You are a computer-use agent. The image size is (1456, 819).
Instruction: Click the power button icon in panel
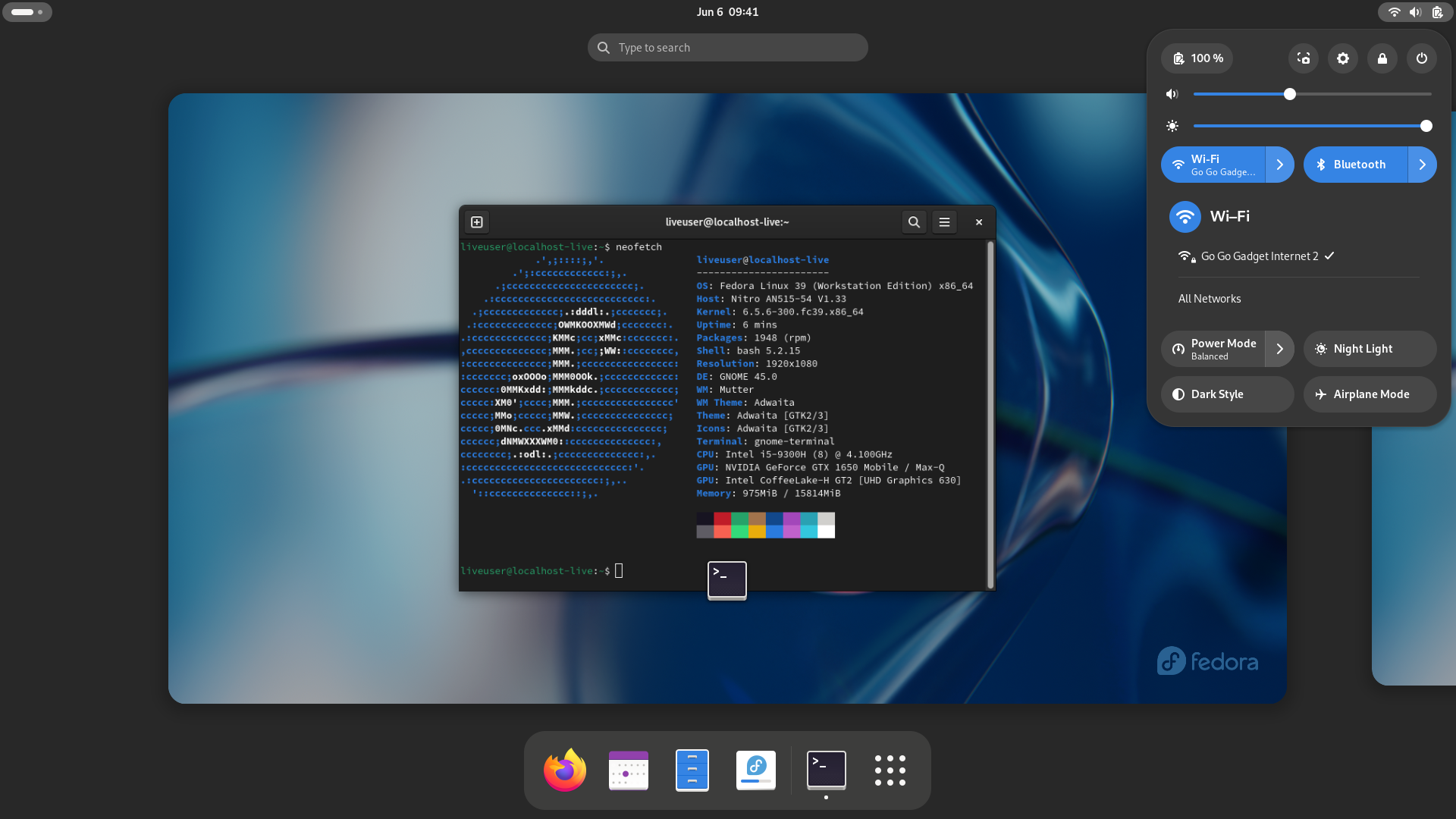tap(1421, 58)
